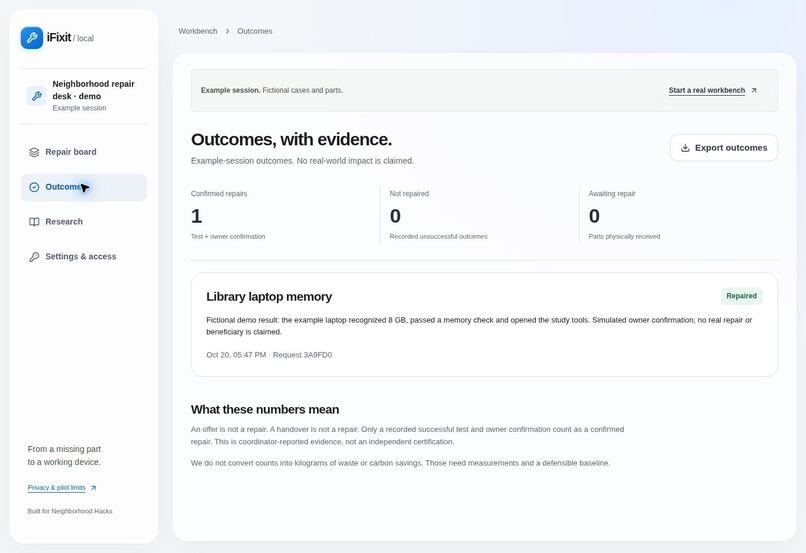The height and width of the screenshot is (553, 806).
Task: Click the "What these numbers mean" heading
Action: click(265, 410)
